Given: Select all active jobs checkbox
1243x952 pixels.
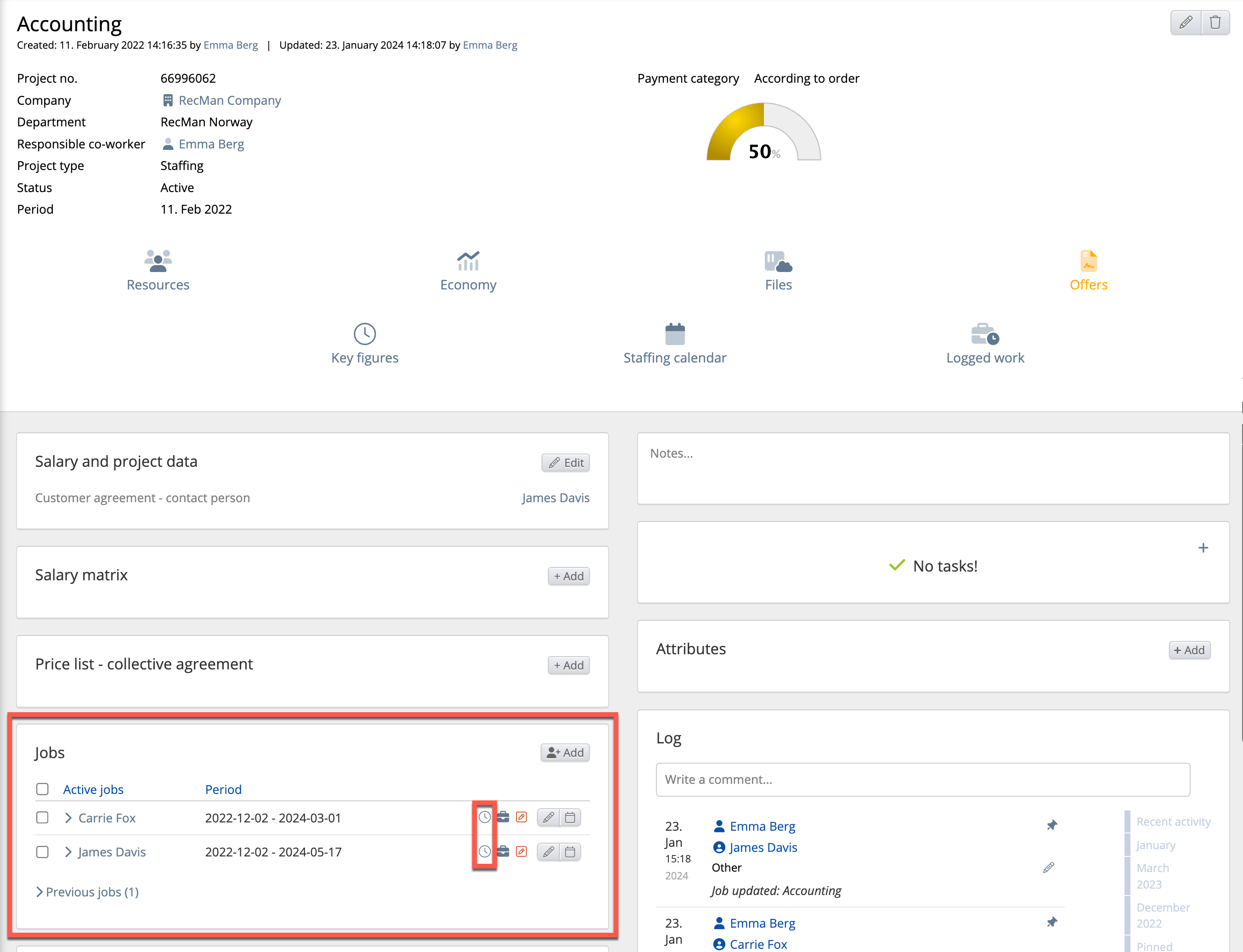Looking at the screenshot, I should pyautogui.click(x=43, y=789).
